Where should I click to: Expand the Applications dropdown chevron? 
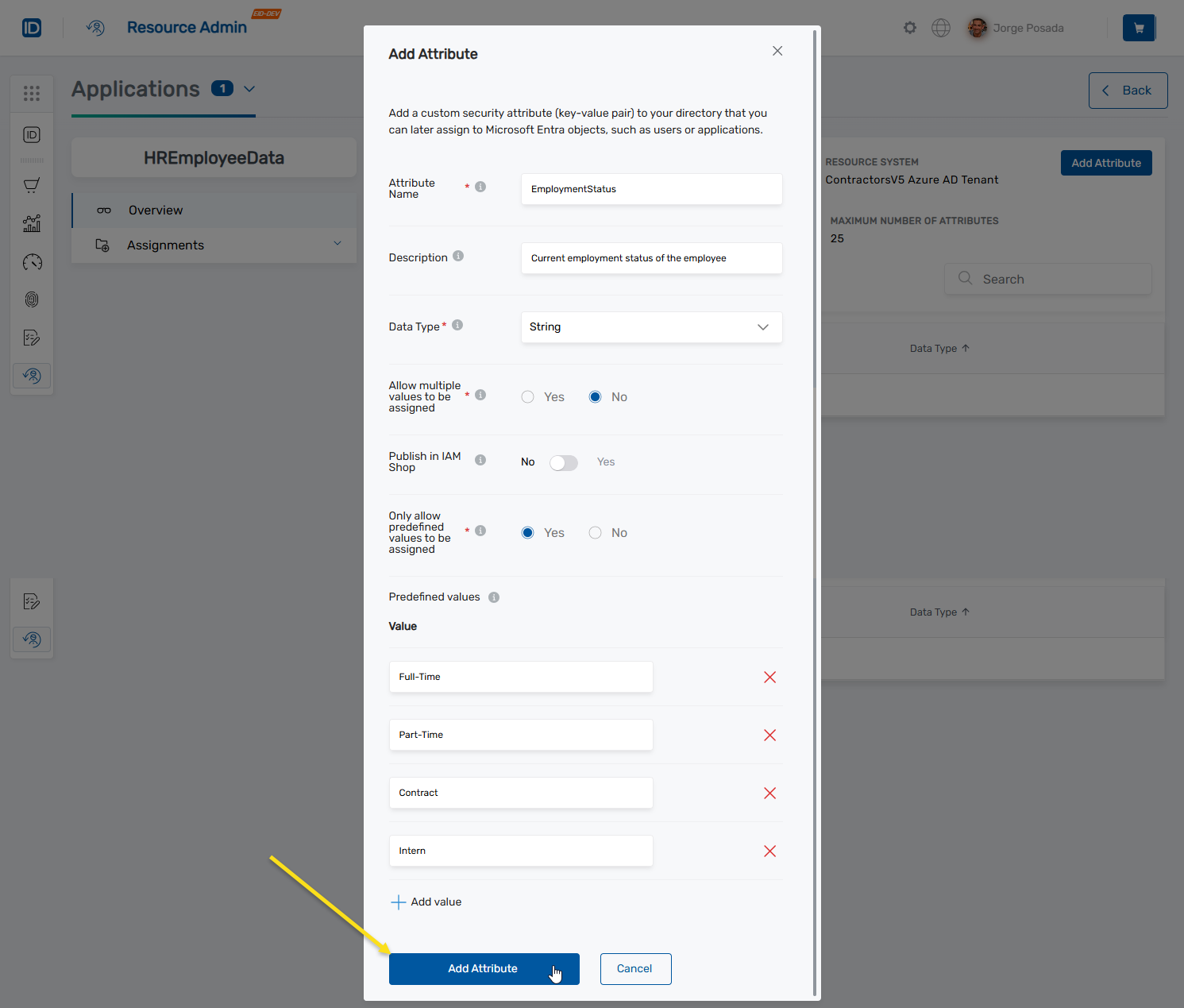click(249, 90)
